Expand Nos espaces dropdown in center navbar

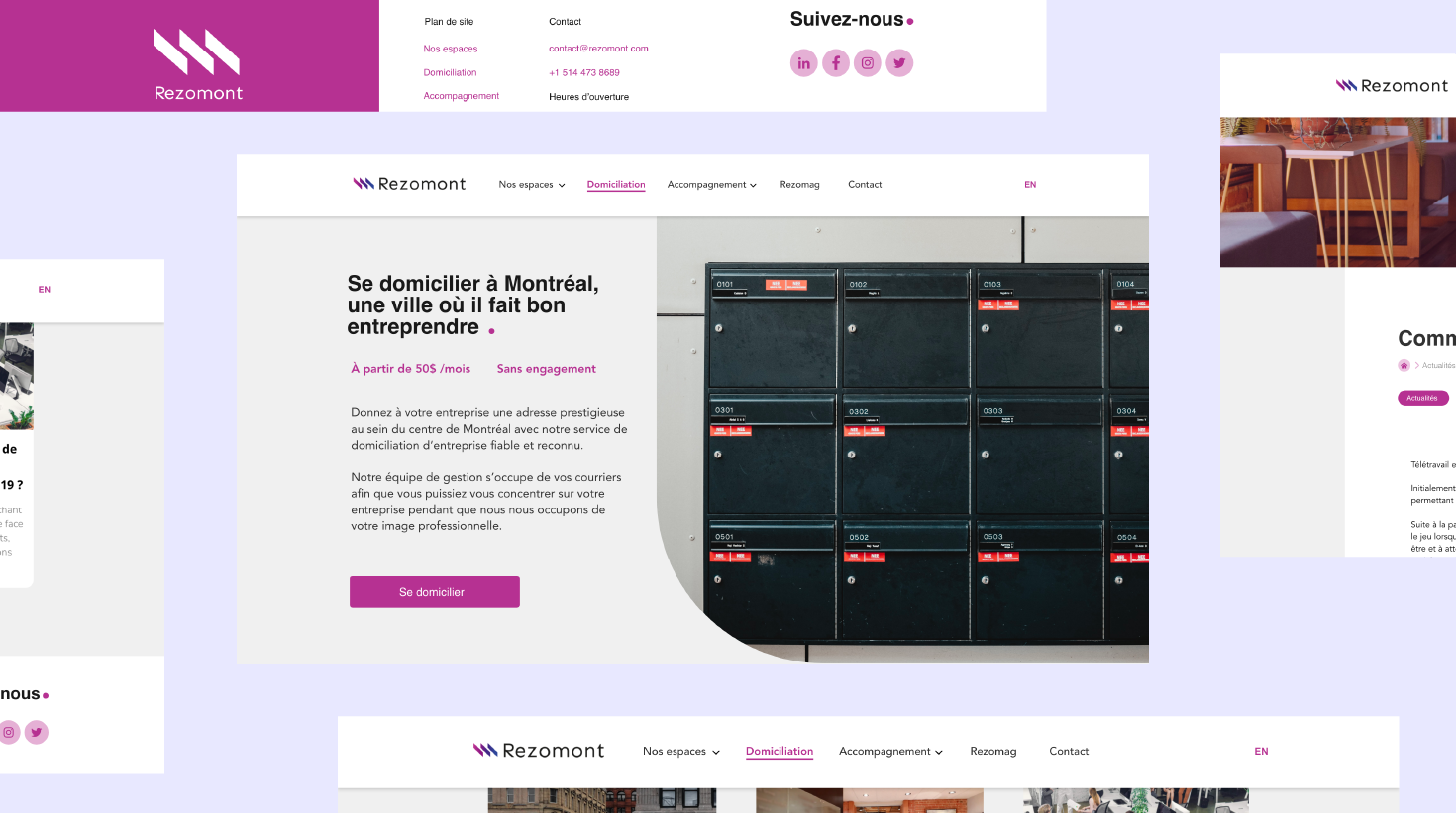coord(532,185)
